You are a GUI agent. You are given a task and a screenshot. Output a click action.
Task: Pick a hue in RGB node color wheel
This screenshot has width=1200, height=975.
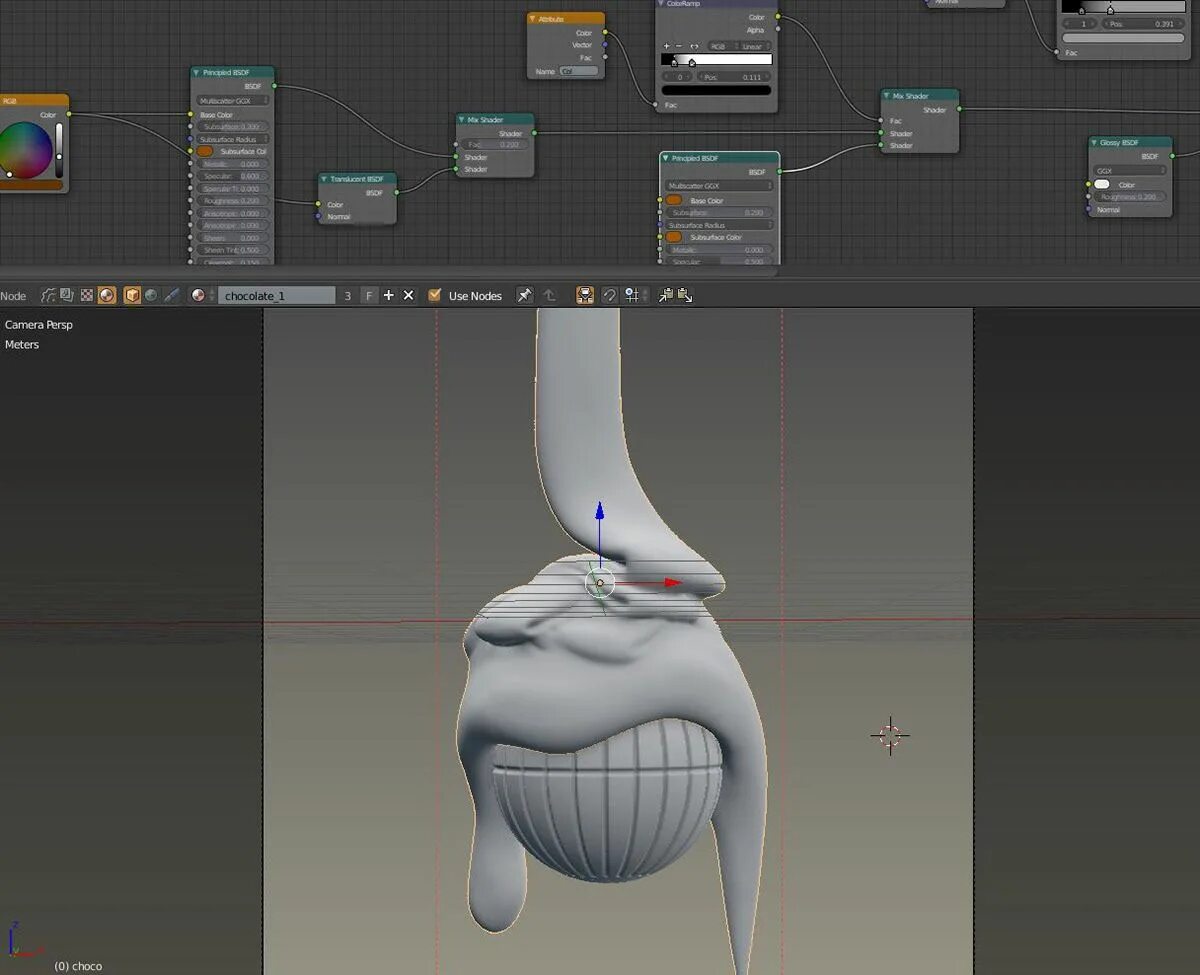tap(24, 150)
